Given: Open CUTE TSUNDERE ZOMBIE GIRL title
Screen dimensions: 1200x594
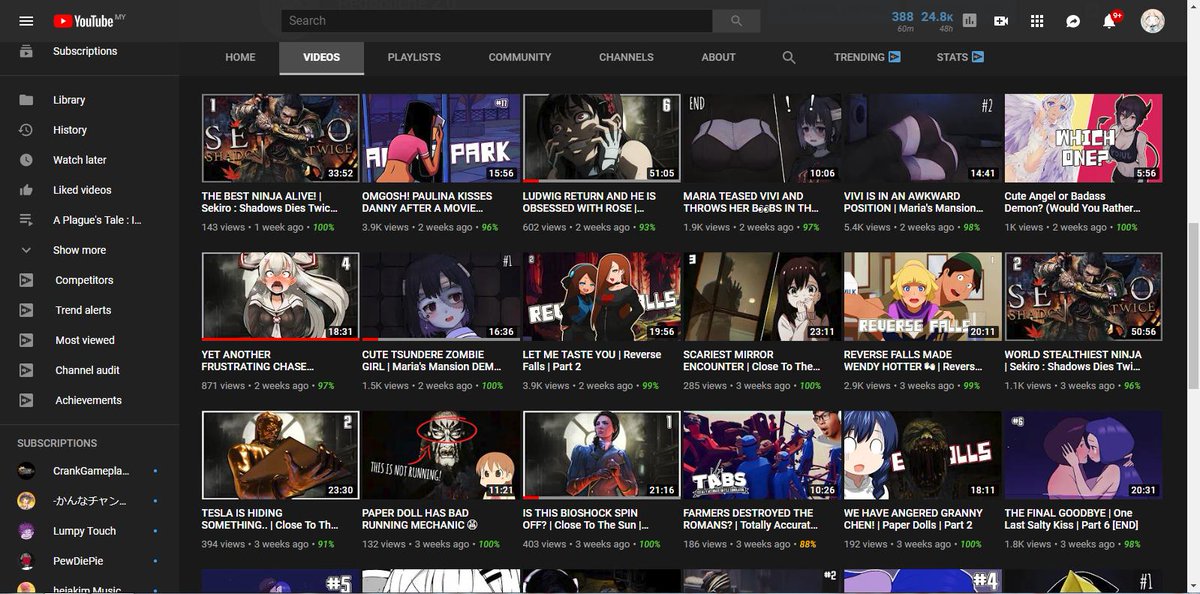Looking at the screenshot, I should pos(431,360).
